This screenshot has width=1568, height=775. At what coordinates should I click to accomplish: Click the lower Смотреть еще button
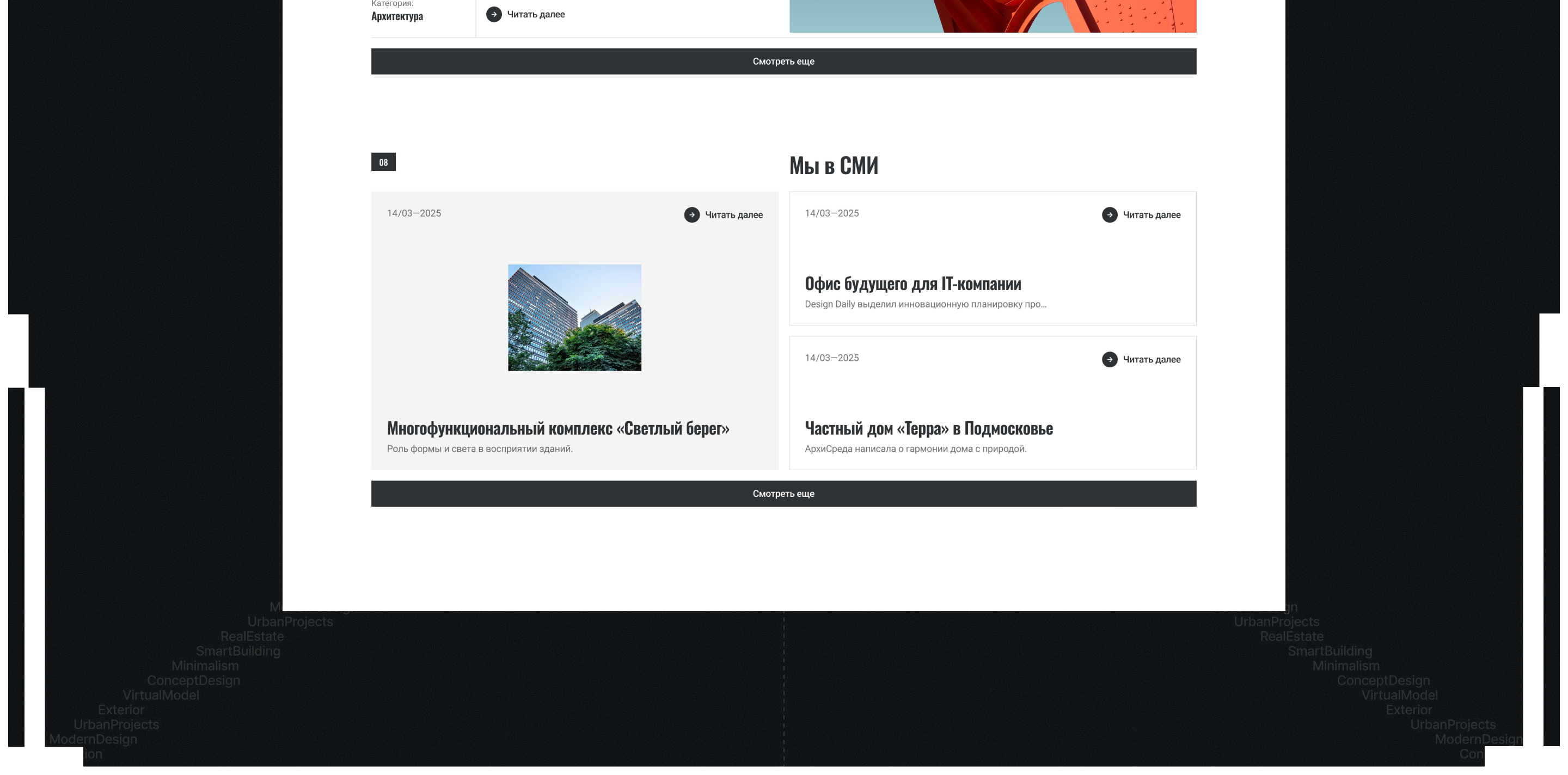click(783, 493)
